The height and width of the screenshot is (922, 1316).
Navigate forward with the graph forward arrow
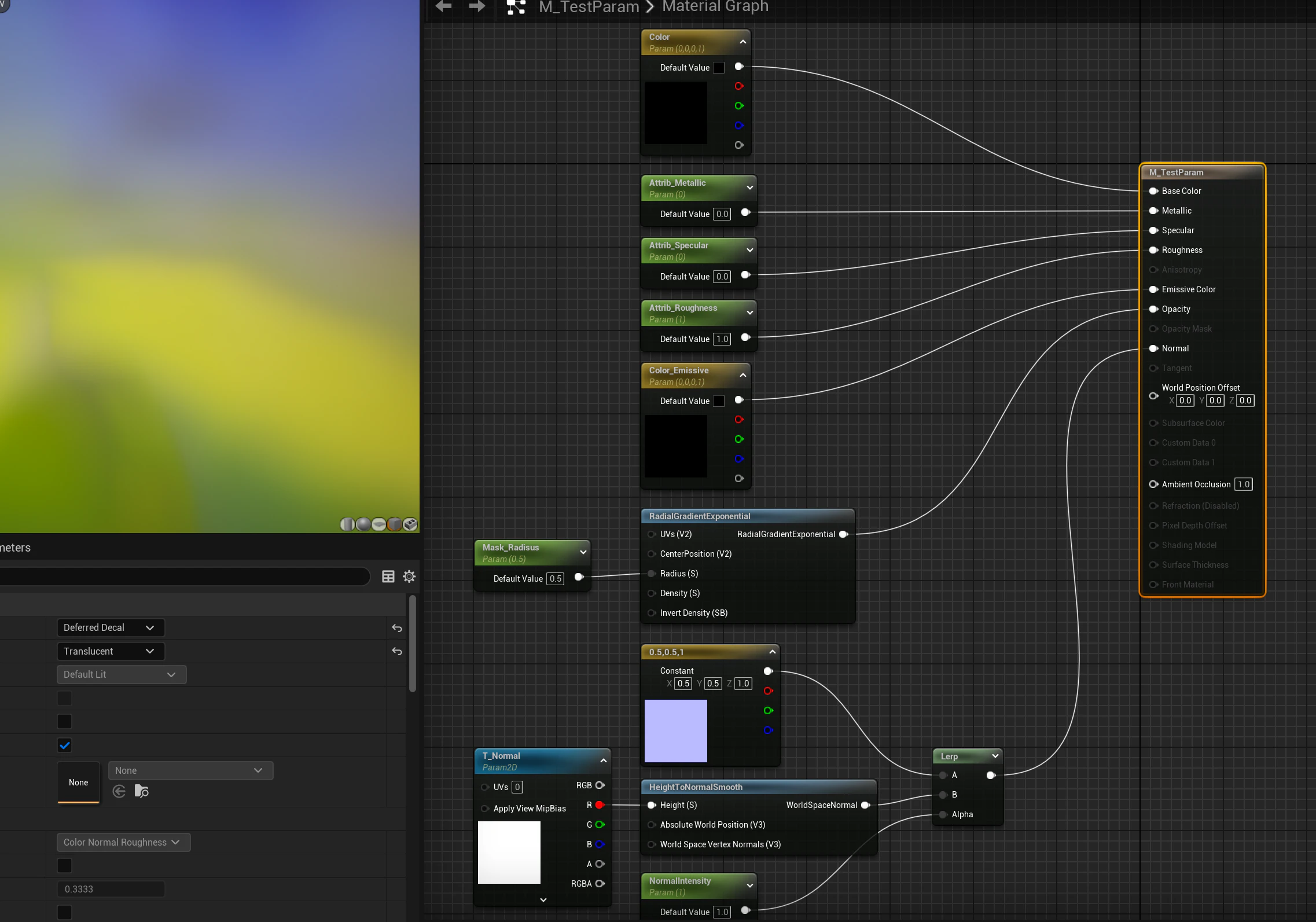coord(477,6)
